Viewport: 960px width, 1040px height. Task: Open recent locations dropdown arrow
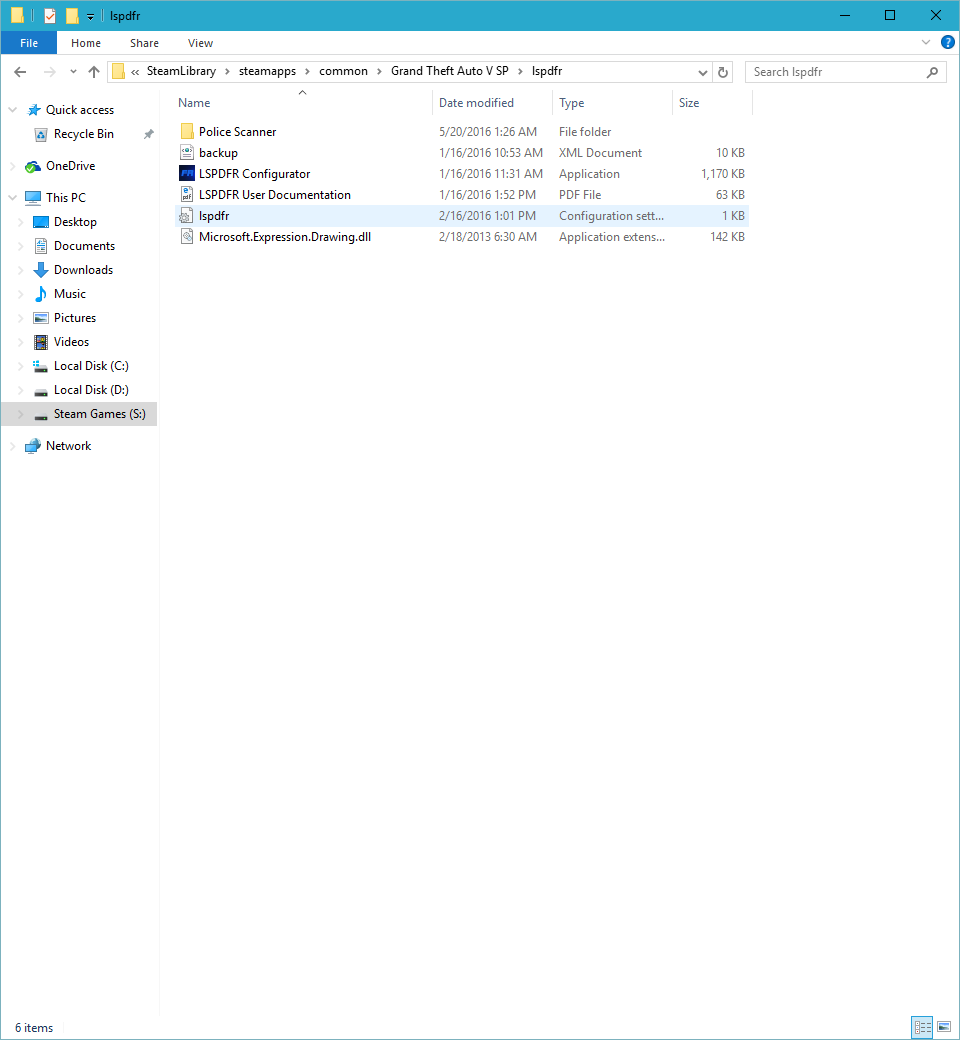(73, 72)
